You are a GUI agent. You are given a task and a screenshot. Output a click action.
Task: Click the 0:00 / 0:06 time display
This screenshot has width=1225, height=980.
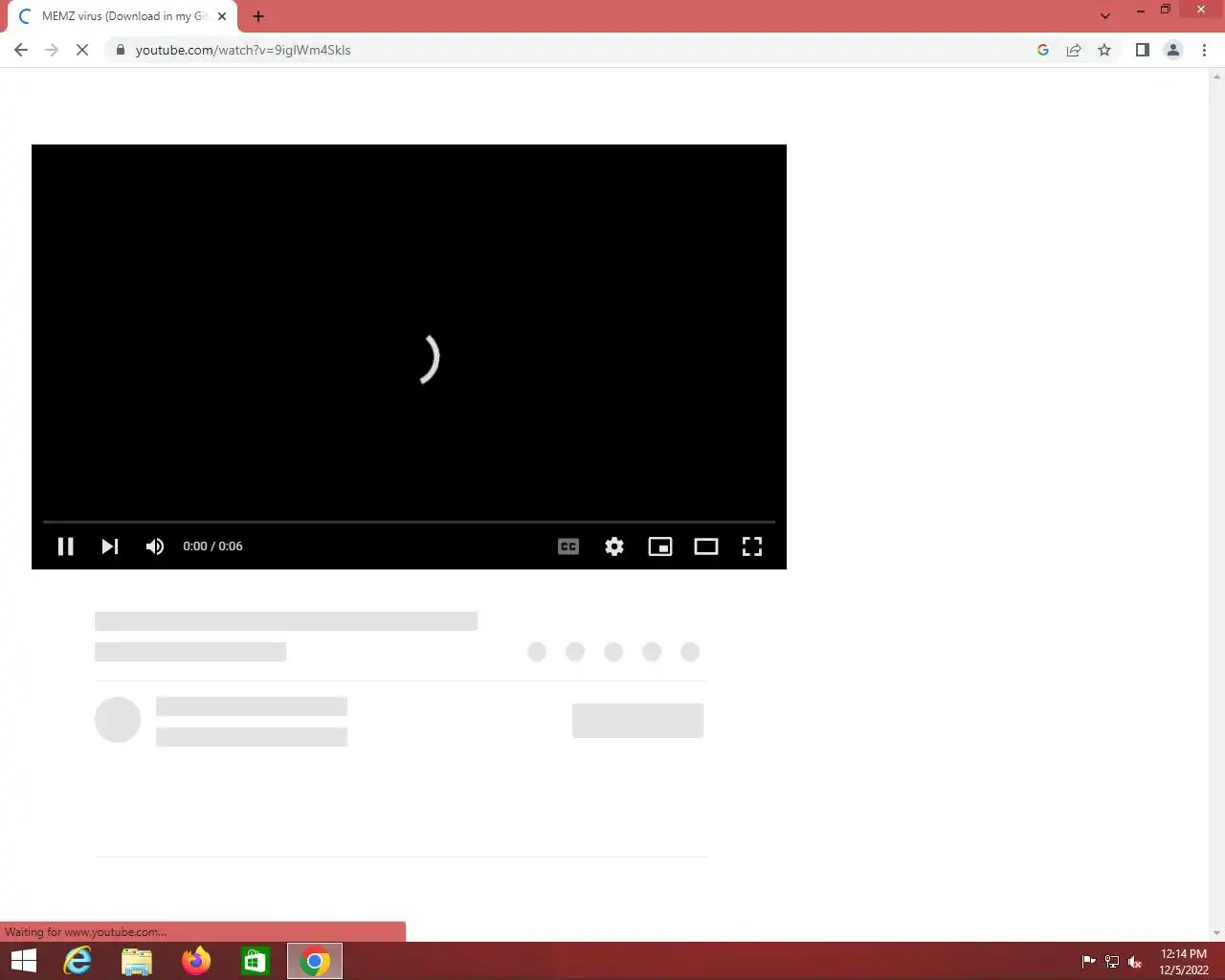click(x=212, y=546)
